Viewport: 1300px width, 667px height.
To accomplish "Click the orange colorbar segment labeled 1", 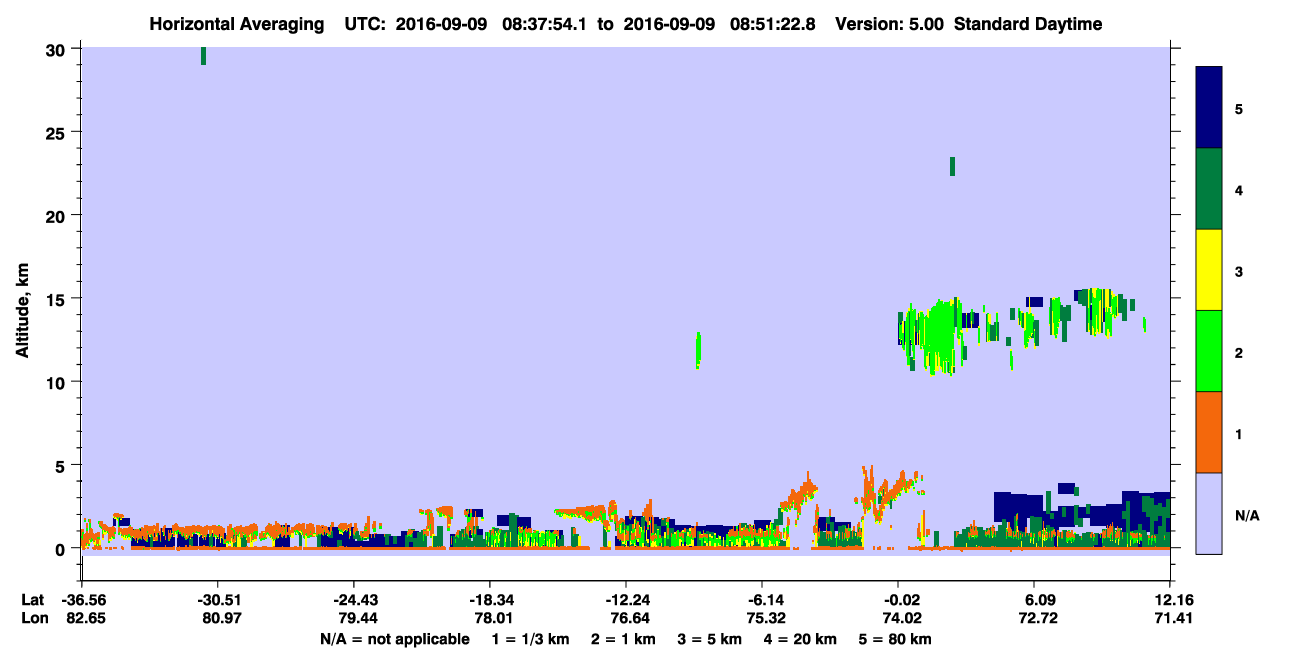I will (1209, 432).
